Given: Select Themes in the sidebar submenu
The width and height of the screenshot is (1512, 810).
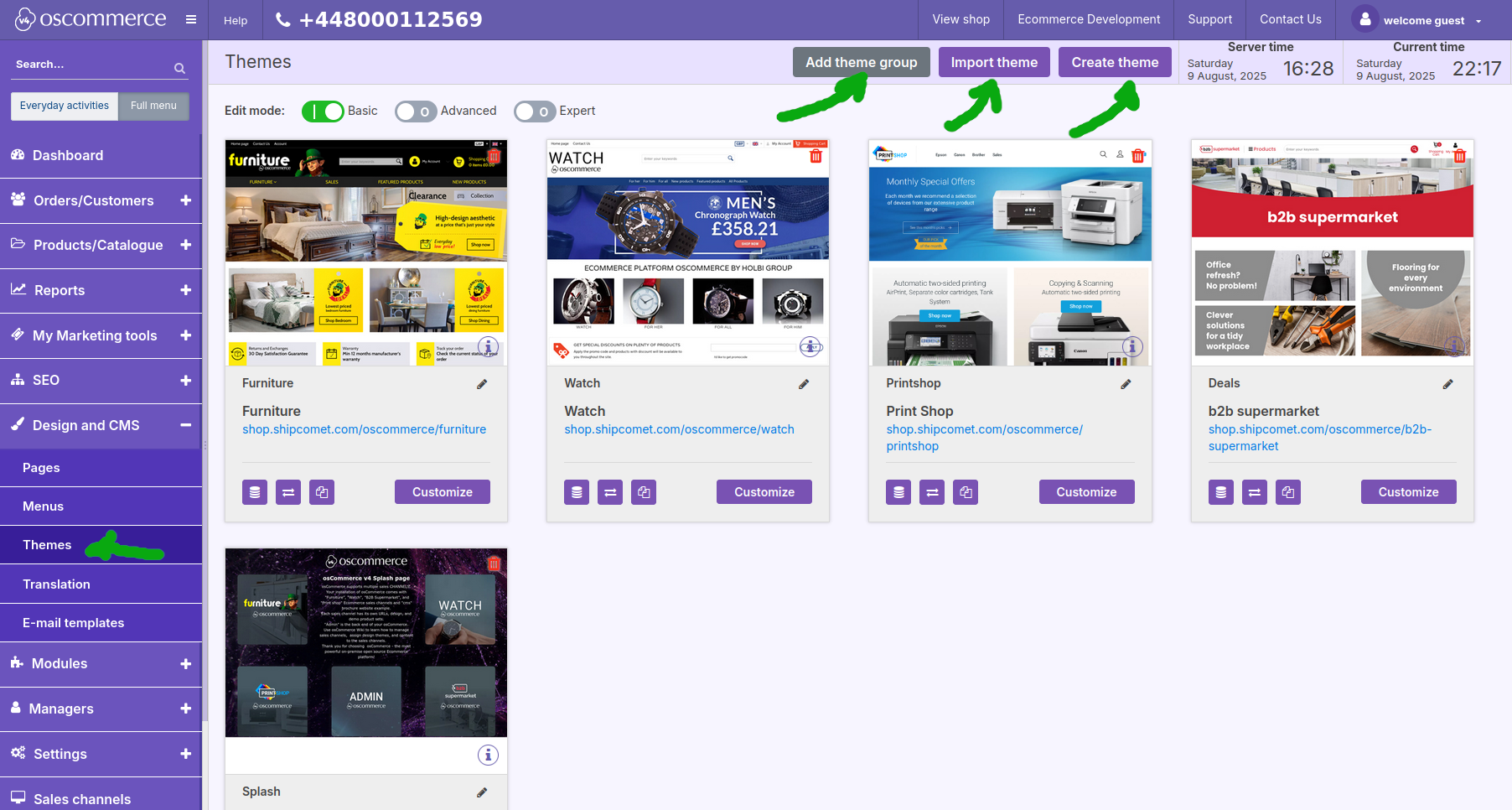Looking at the screenshot, I should pos(101,545).
